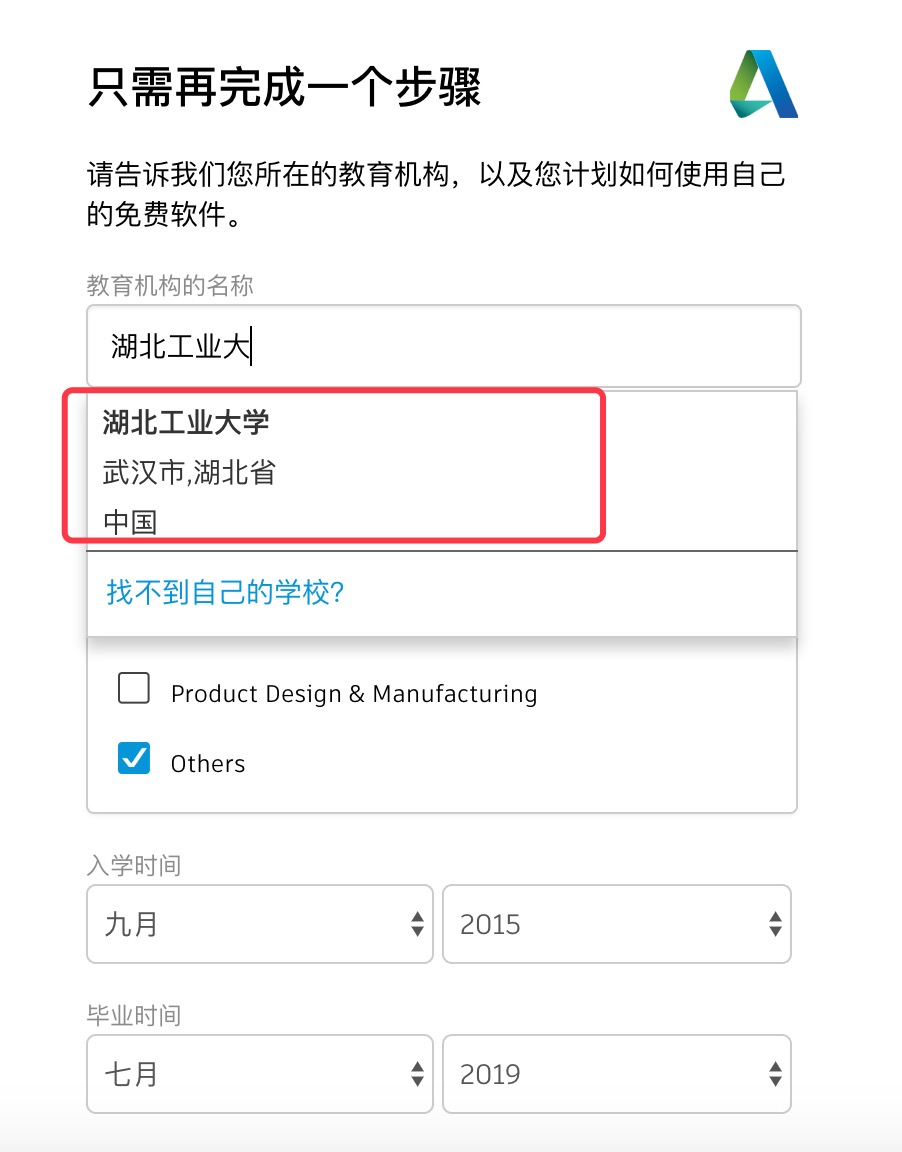Click the up-down arrows beside 七月
902x1152 pixels.
[417, 1075]
